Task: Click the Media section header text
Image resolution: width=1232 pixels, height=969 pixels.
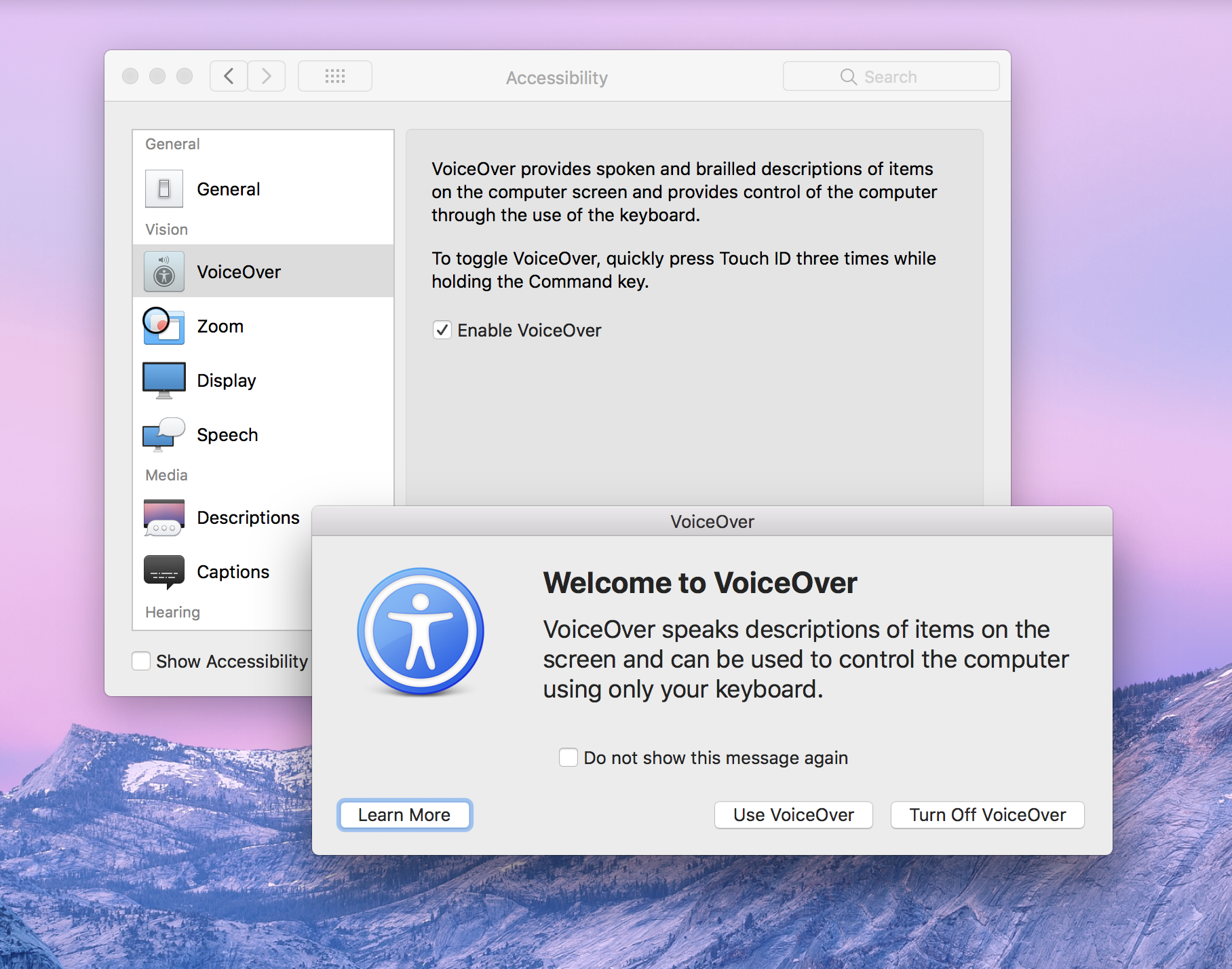Action: pyautogui.click(x=166, y=475)
